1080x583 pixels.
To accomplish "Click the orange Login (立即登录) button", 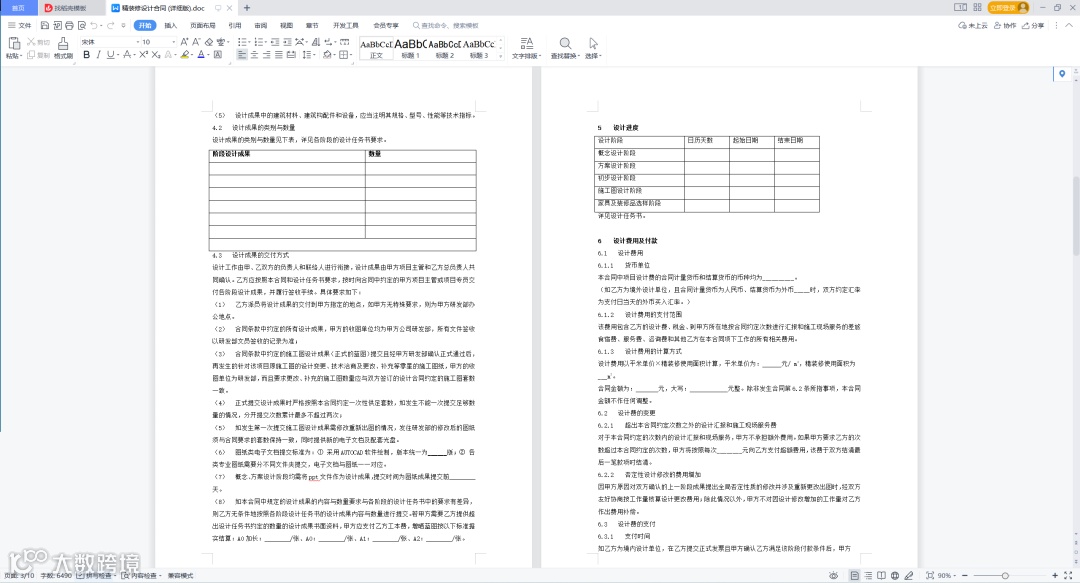I will coord(1008,8).
